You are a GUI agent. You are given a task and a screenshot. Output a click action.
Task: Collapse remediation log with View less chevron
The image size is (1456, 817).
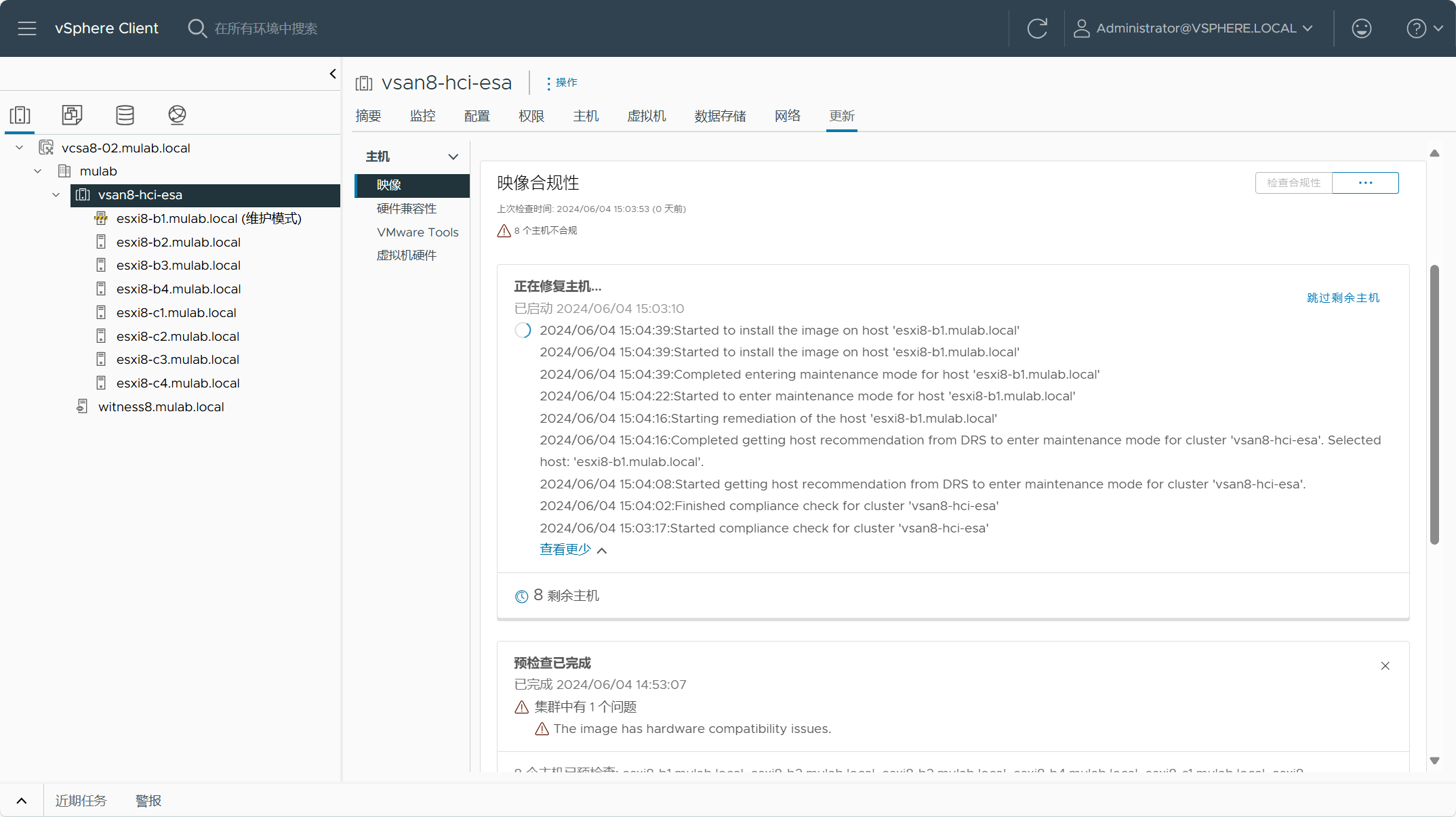(602, 550)
